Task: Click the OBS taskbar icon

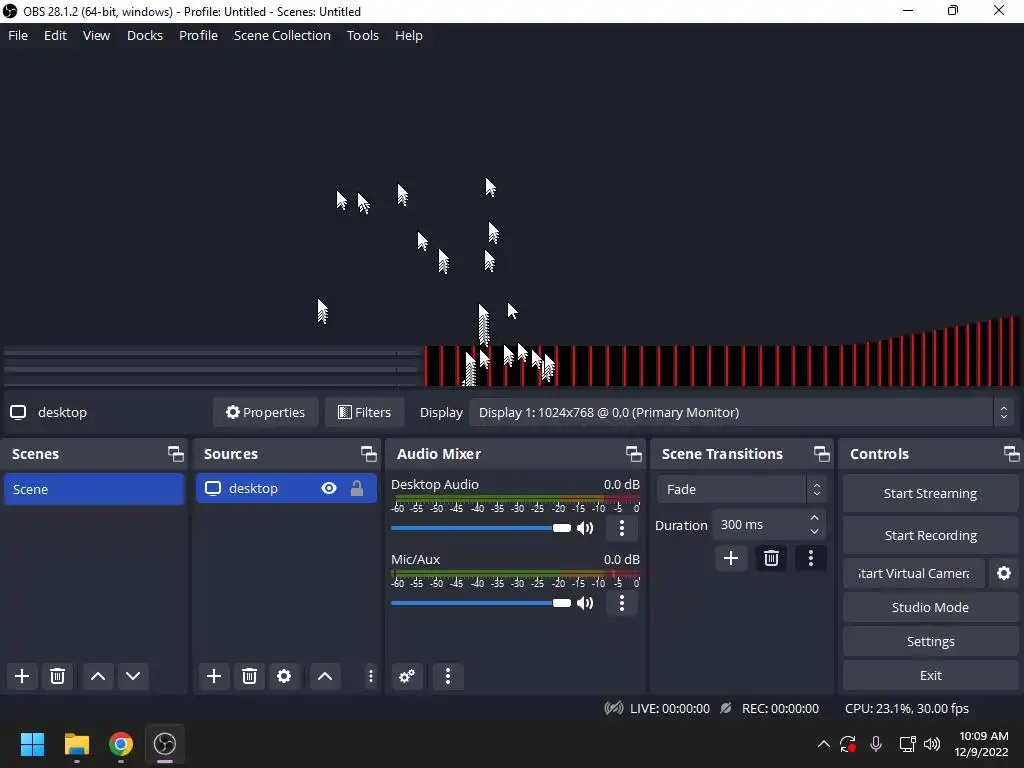Action: (165, 744)
